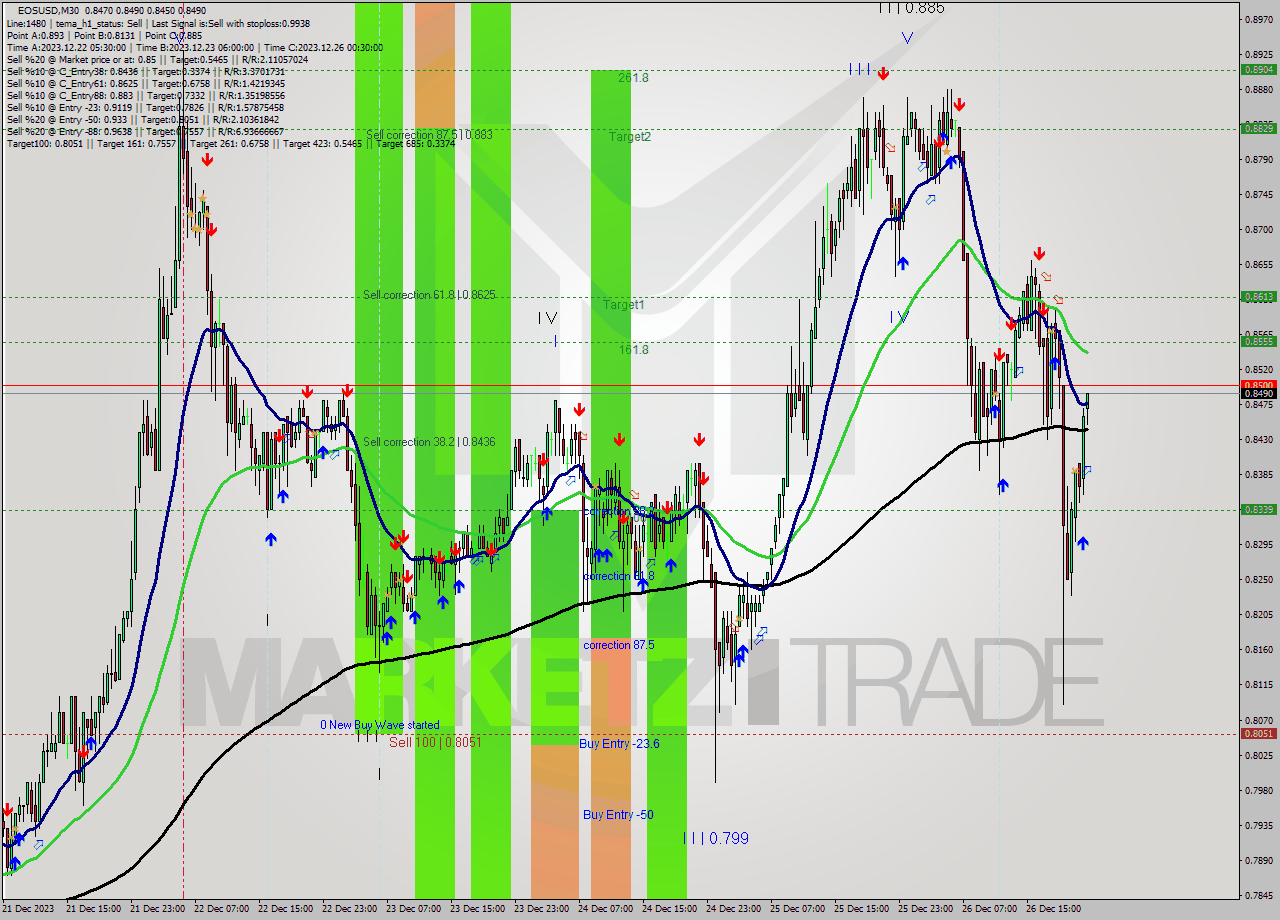1280x920 pixels.
Task: Click the 0.8700 price axis label
Action: (x=1257, y=229)
